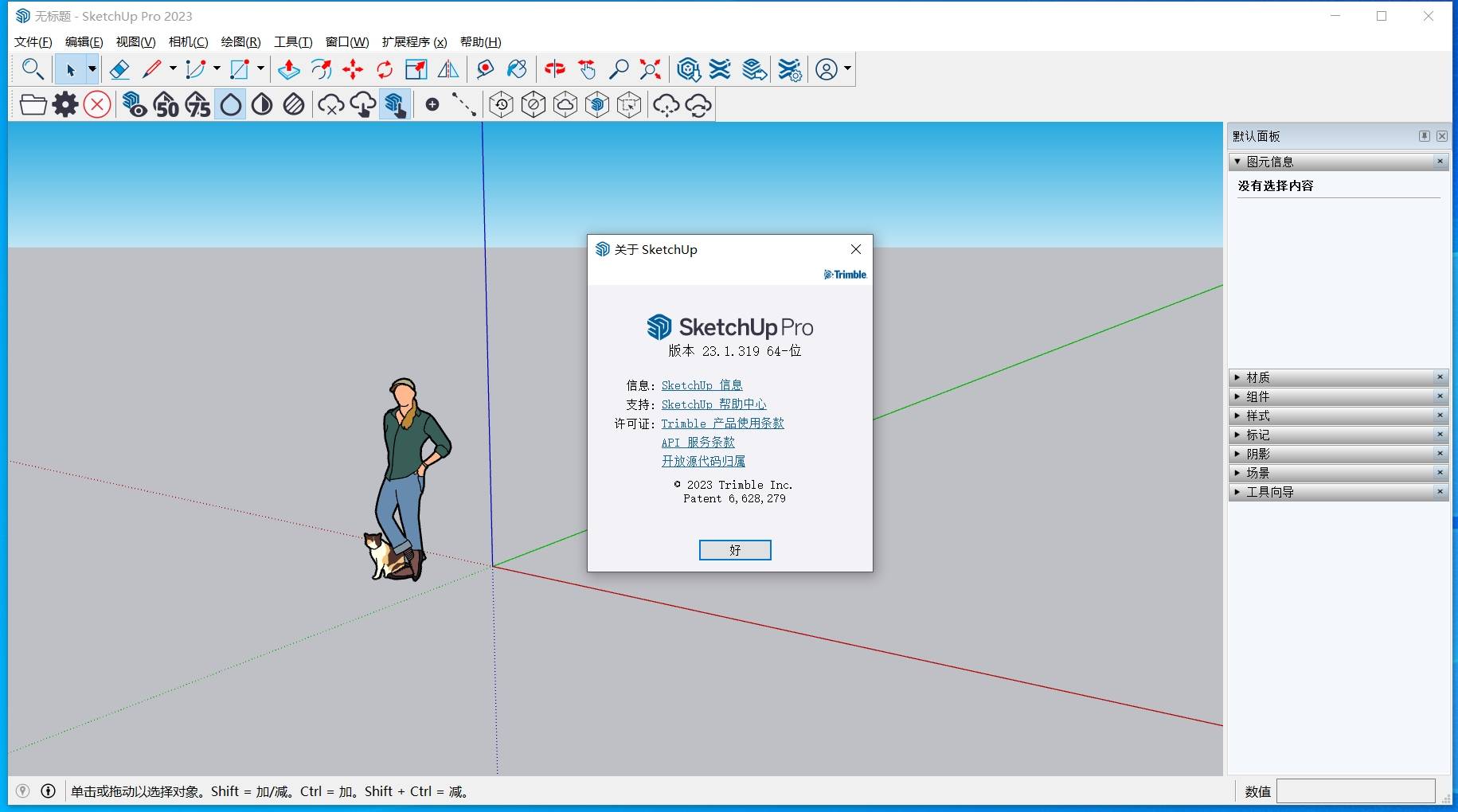Activate the Push/Pull tool
Image resolution: width=1458 pixels, height=812 pixels.
tap(288, 70)
